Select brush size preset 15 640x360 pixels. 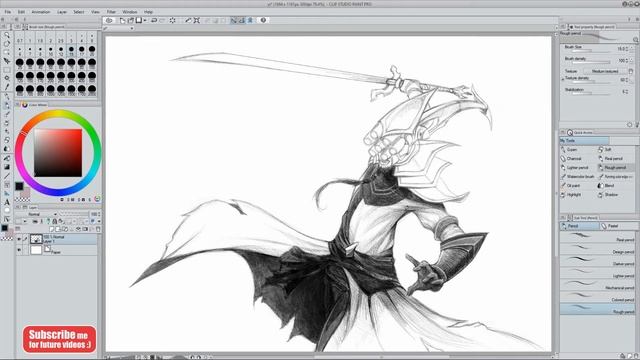71,51
